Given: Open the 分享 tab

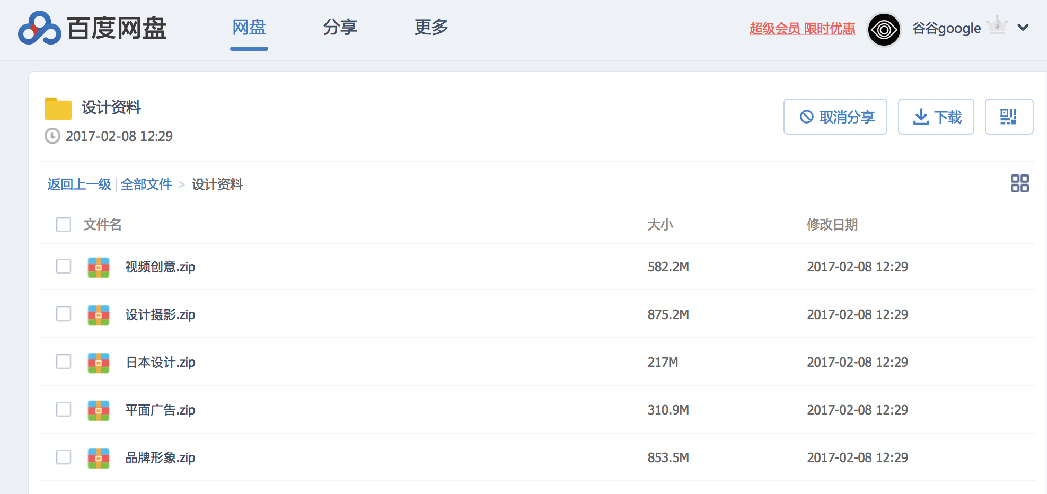Looking at the screenshot, I should [340, 28].
